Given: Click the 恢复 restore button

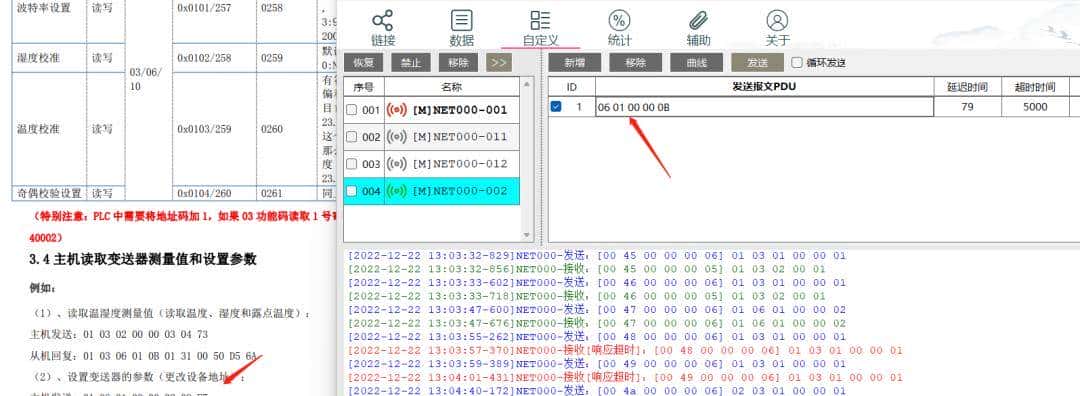Looking at the screenshot, I should point(363,63).
